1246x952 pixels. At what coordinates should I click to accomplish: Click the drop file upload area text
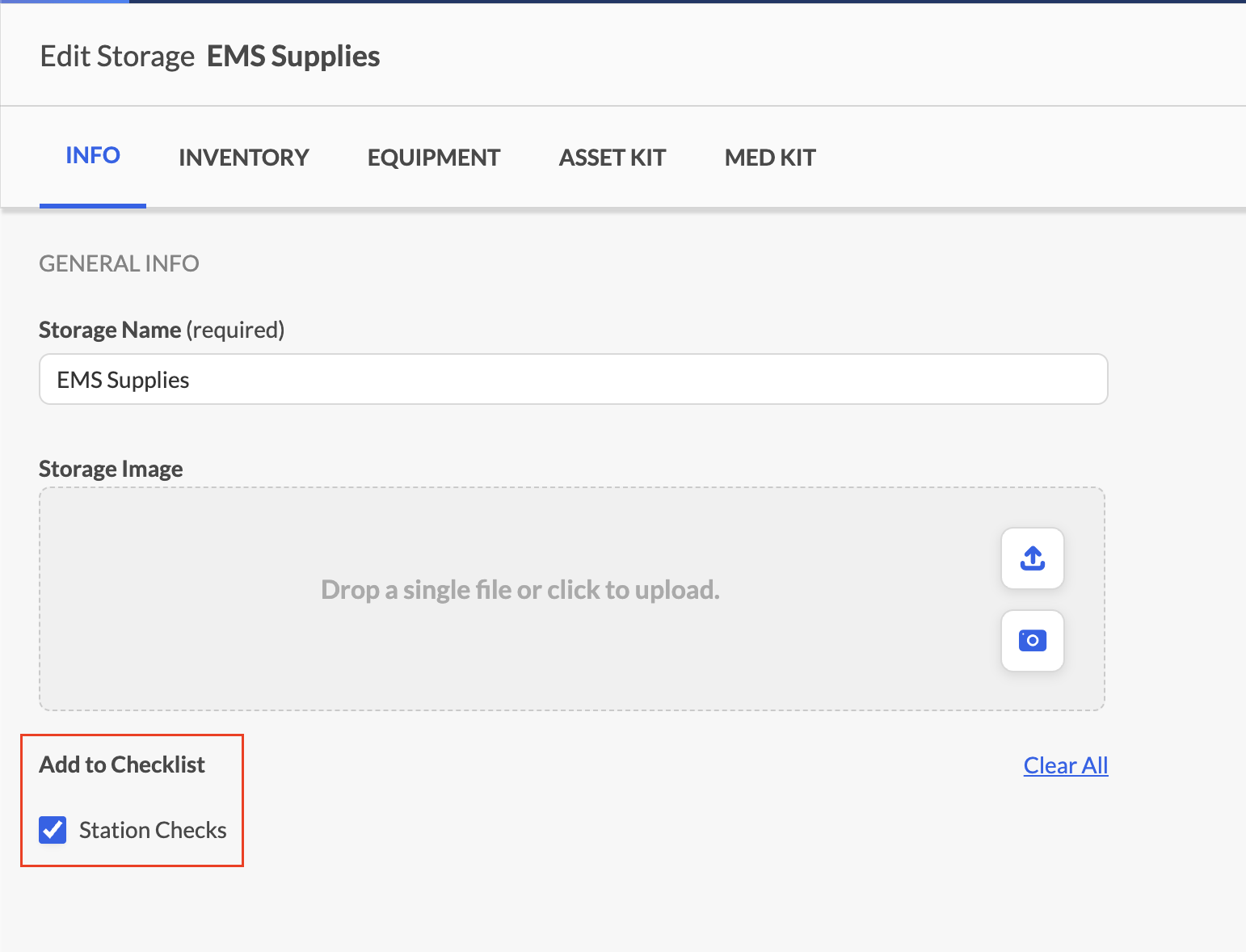tap(520, 590)
